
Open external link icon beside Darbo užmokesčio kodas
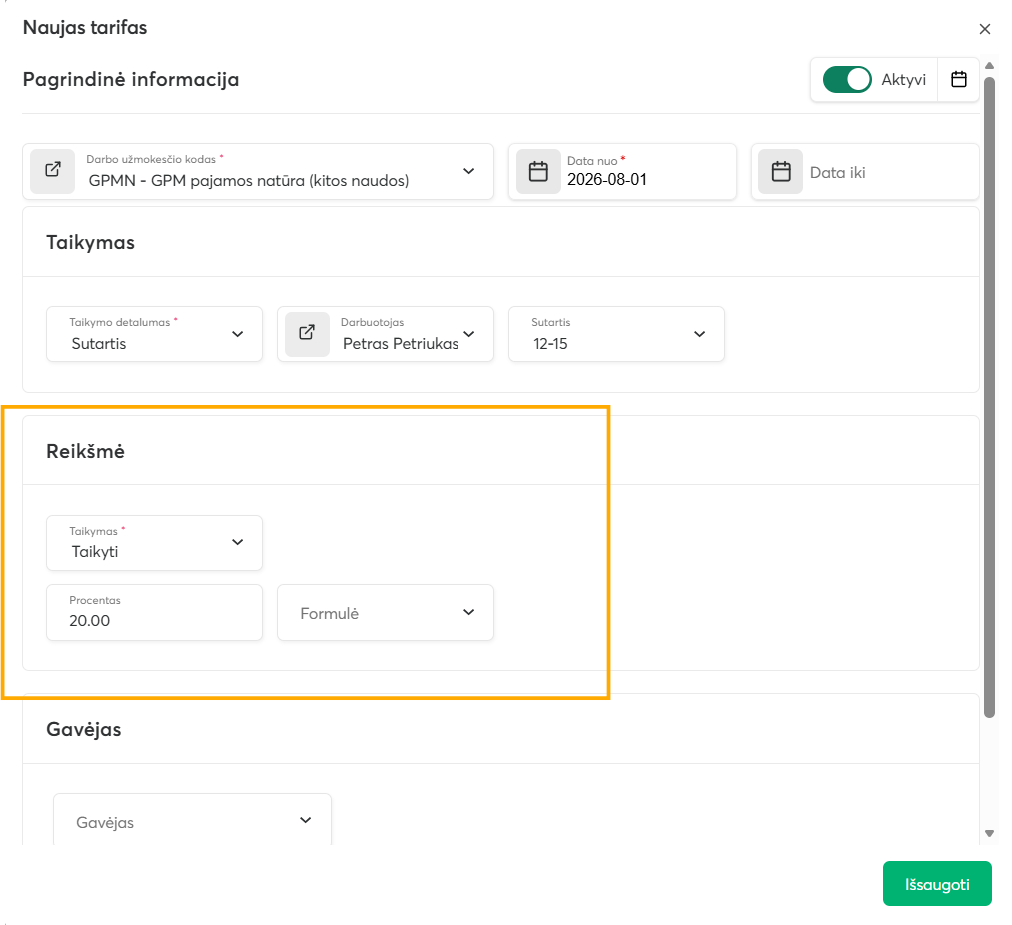pyautogui.click(x=53, y=171)
